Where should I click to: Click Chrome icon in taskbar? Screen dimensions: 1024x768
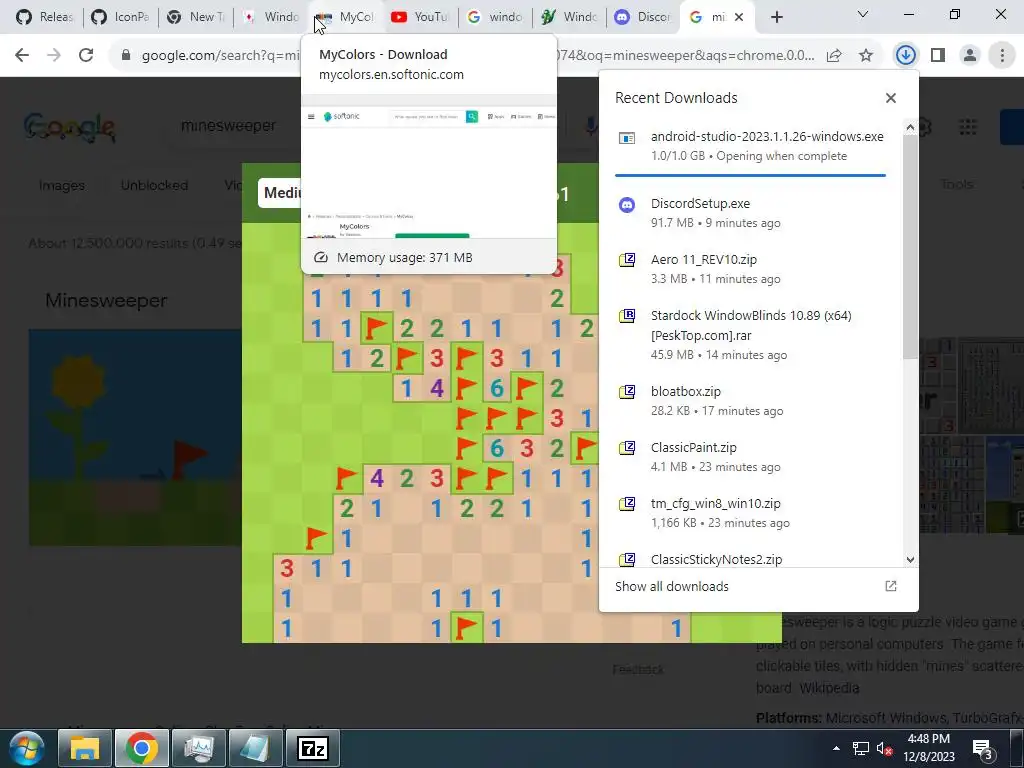(142, 748)
